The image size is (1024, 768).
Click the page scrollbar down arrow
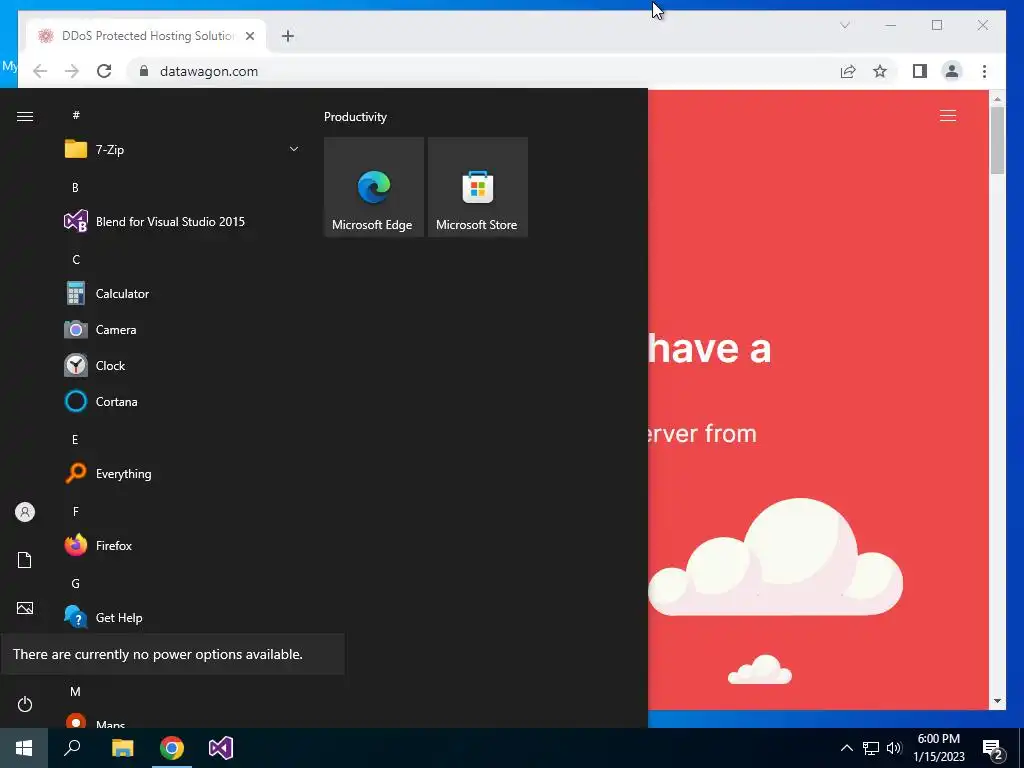click(x=997, y=701)
